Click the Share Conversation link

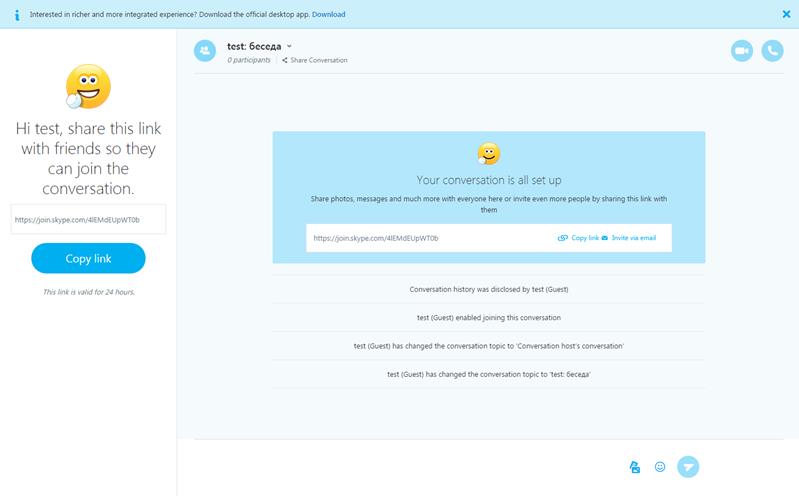tap(315, 60)
